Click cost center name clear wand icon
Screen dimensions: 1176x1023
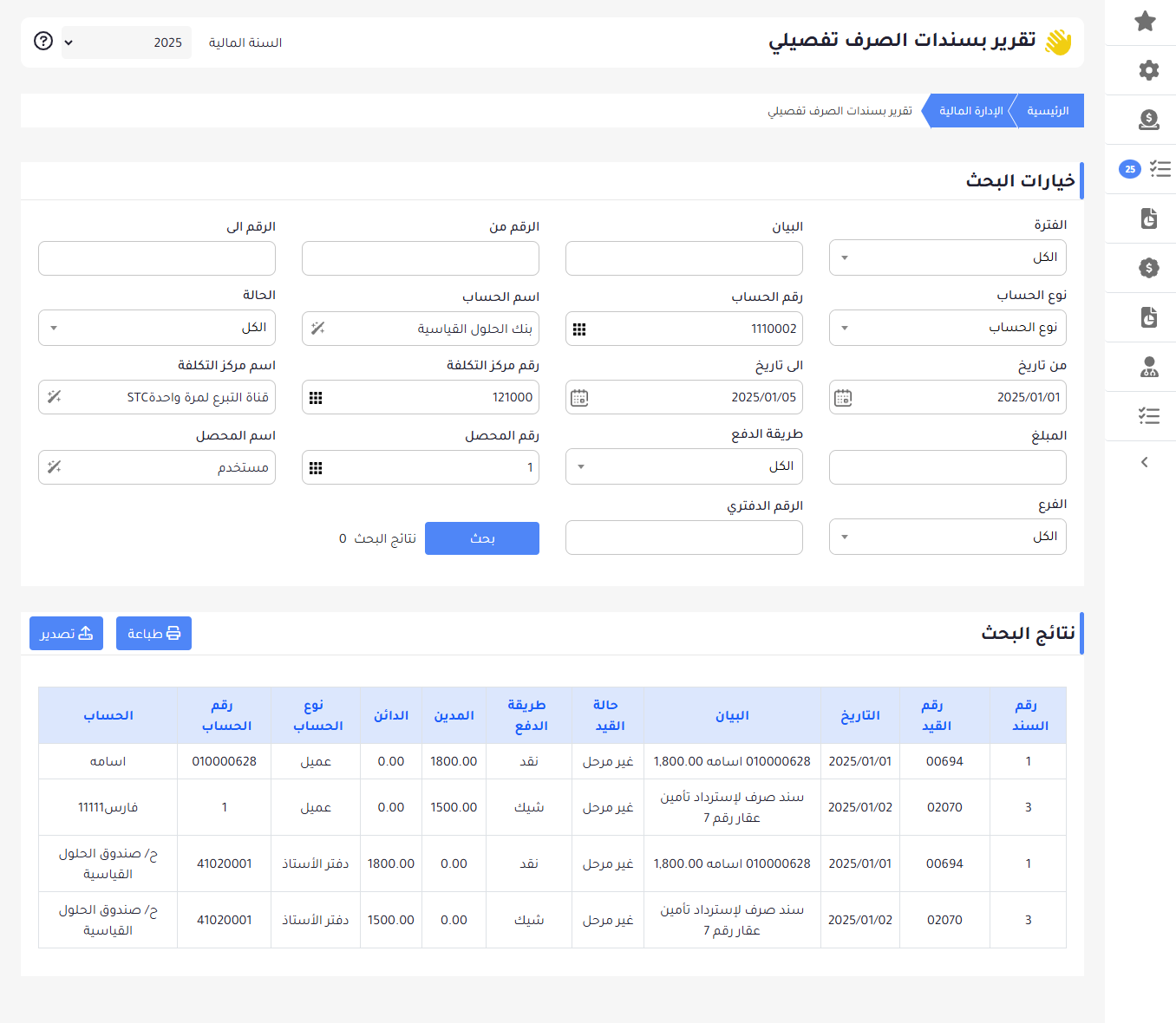[54, 397]
